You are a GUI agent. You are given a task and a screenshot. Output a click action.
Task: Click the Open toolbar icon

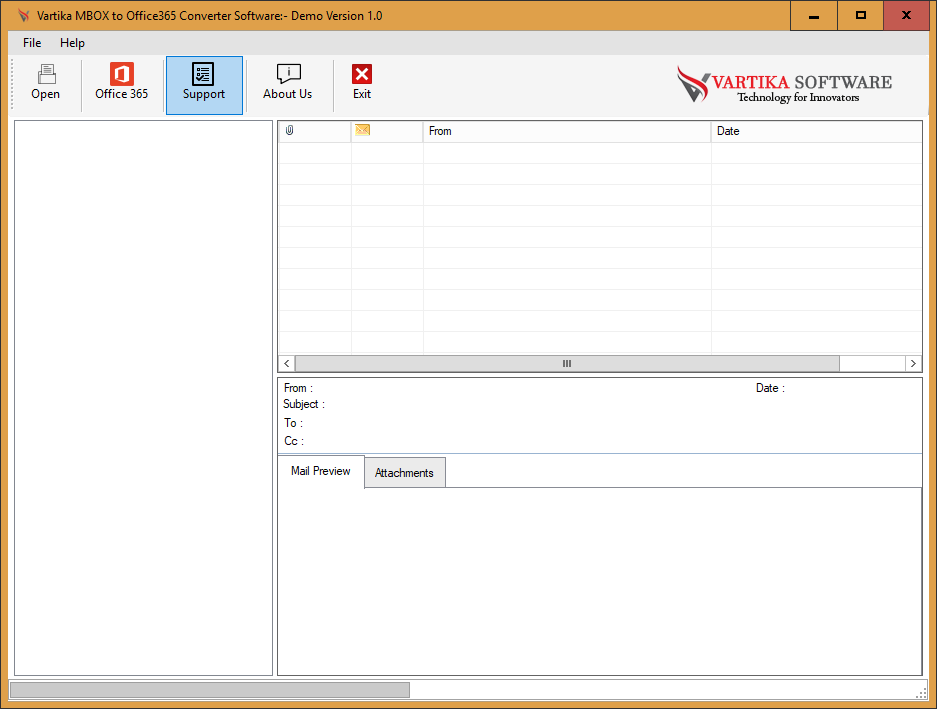pyautogui.click(x=45, y=84)
